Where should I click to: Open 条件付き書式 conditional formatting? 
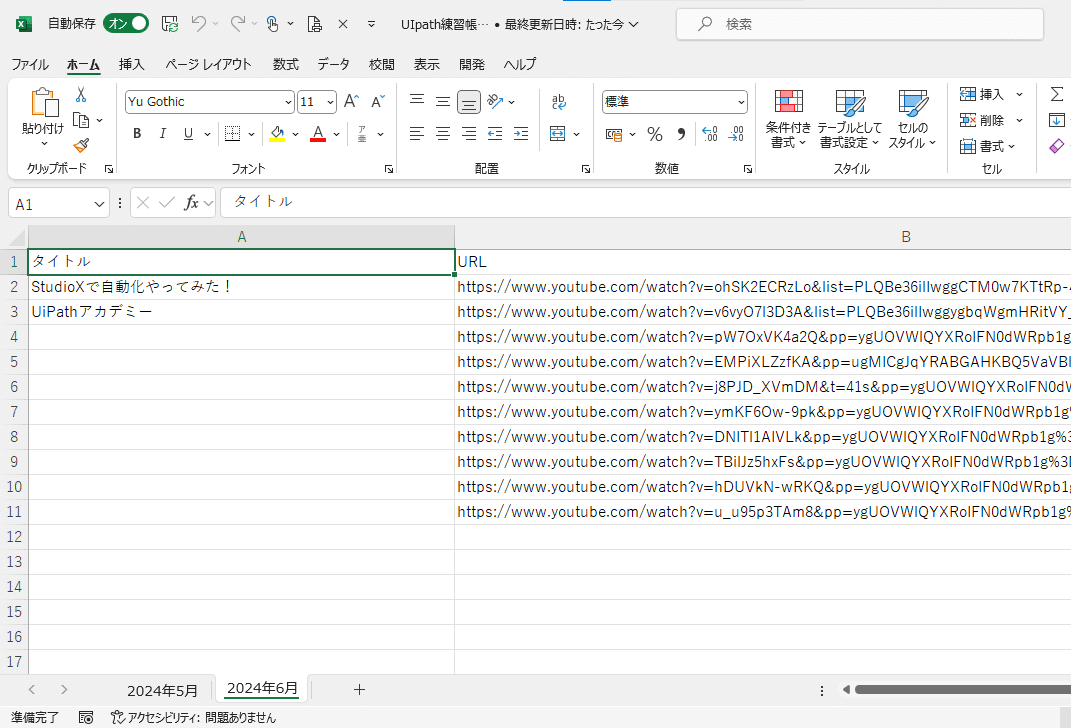[788, 119]
